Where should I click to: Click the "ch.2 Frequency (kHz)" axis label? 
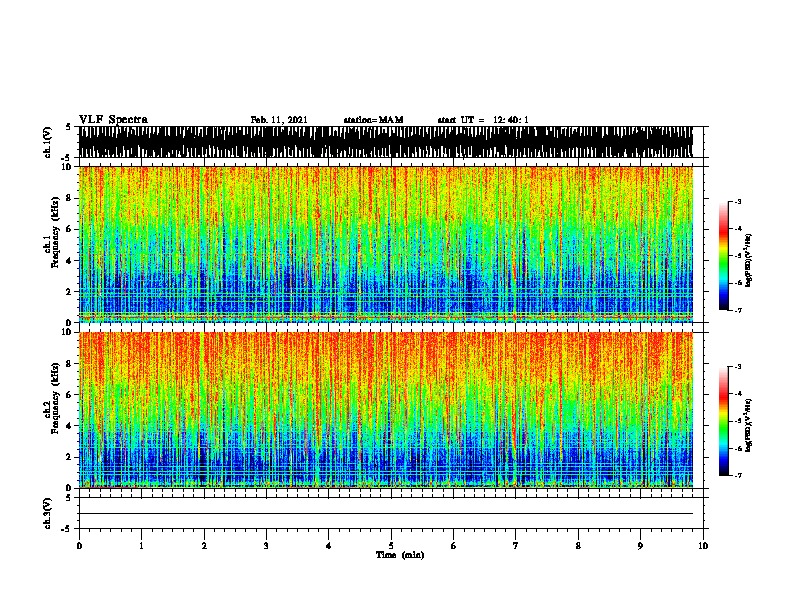click(51, 399)
